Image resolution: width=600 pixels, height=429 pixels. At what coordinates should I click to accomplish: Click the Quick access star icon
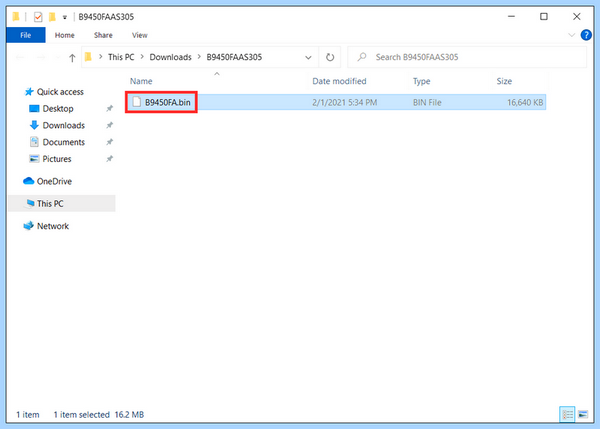point(29,92)
